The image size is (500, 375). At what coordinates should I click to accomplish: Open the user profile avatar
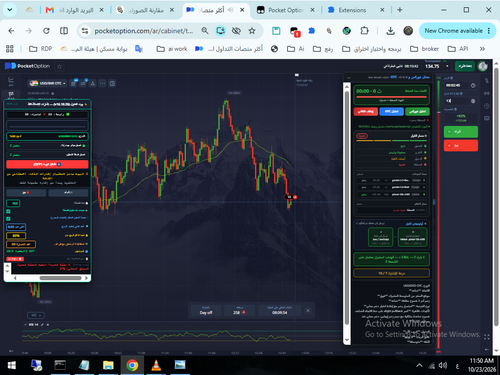click(x=482, y=66)
